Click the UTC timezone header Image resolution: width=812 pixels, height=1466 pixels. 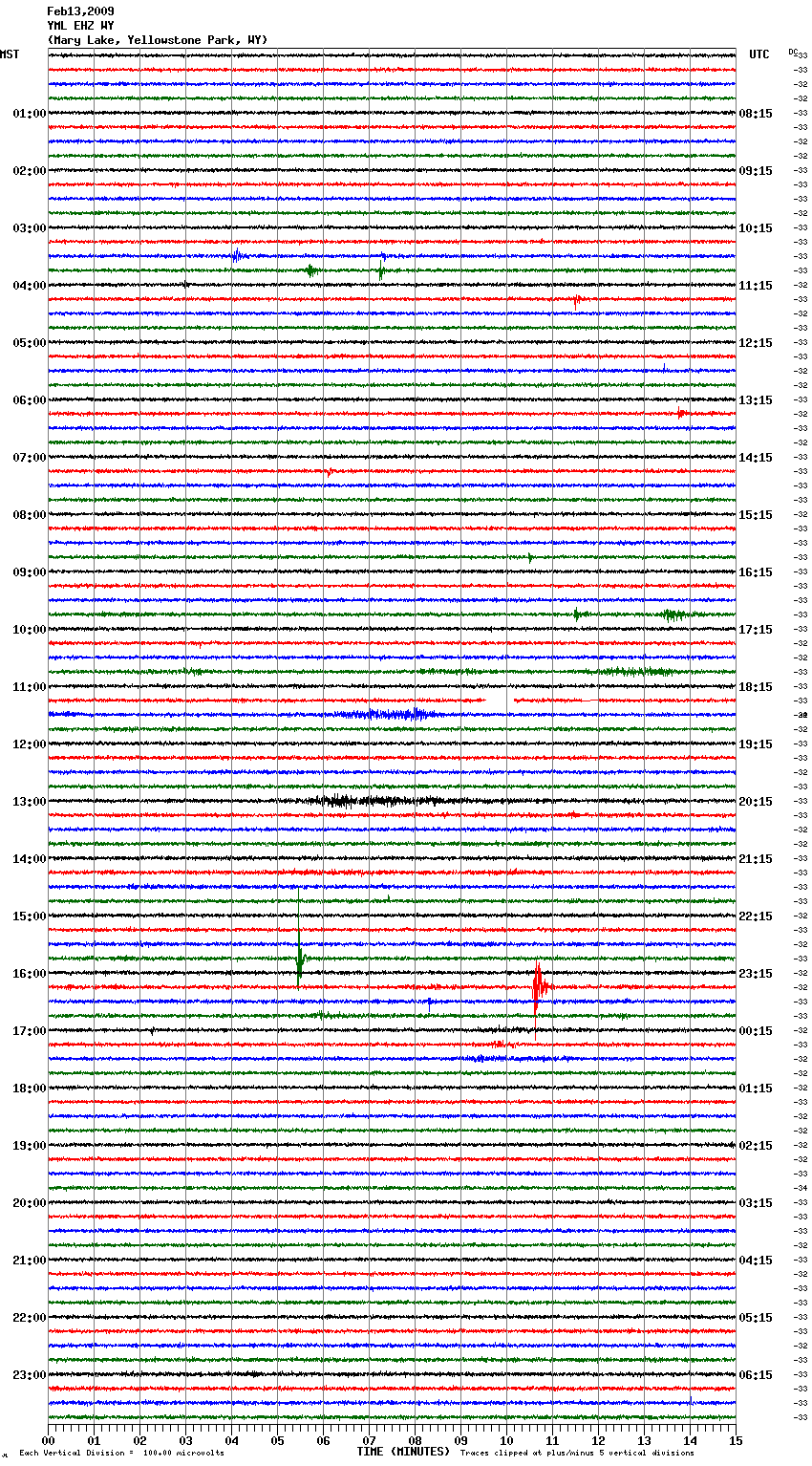point(759,54)
